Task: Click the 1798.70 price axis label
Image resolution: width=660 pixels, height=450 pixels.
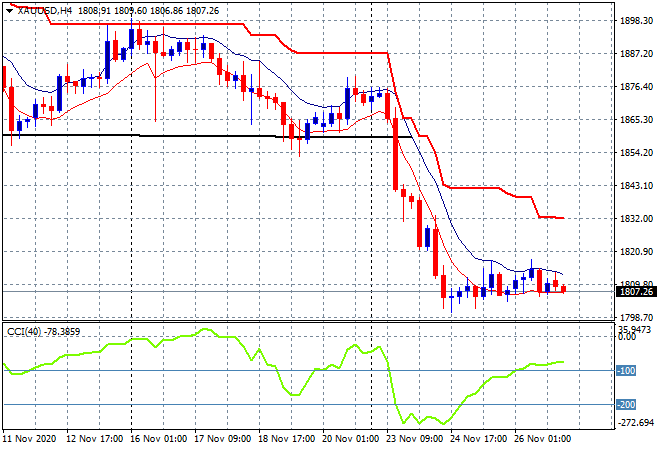Action: click(636, 317)
